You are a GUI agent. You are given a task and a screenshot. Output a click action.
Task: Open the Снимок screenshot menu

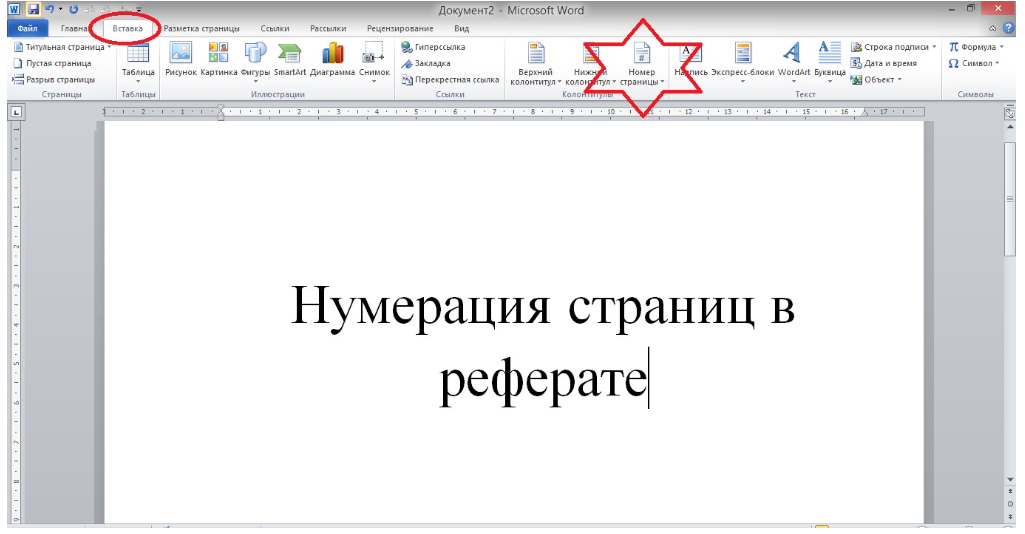click(374, 62)
